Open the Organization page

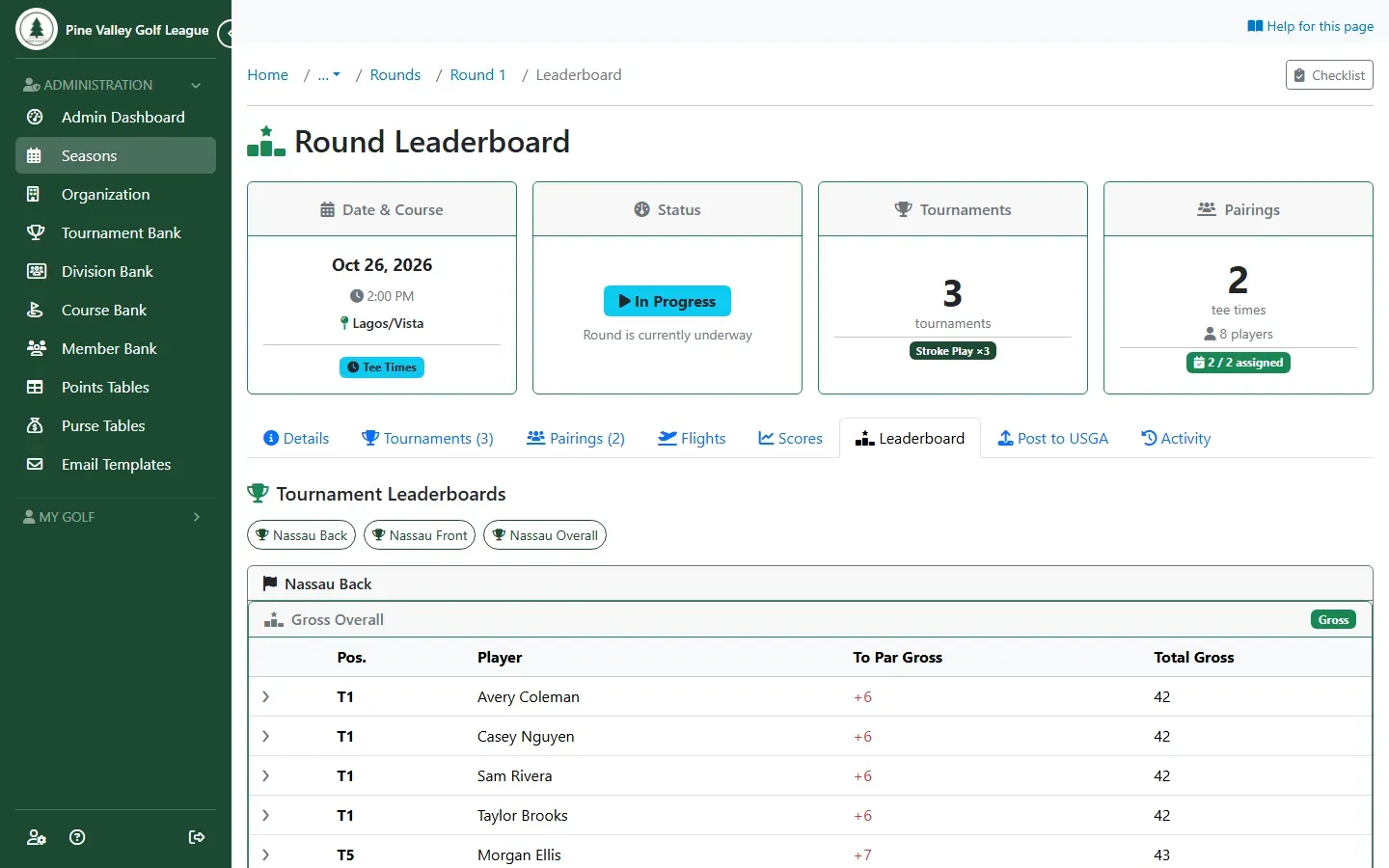click(x=116, y=194)
